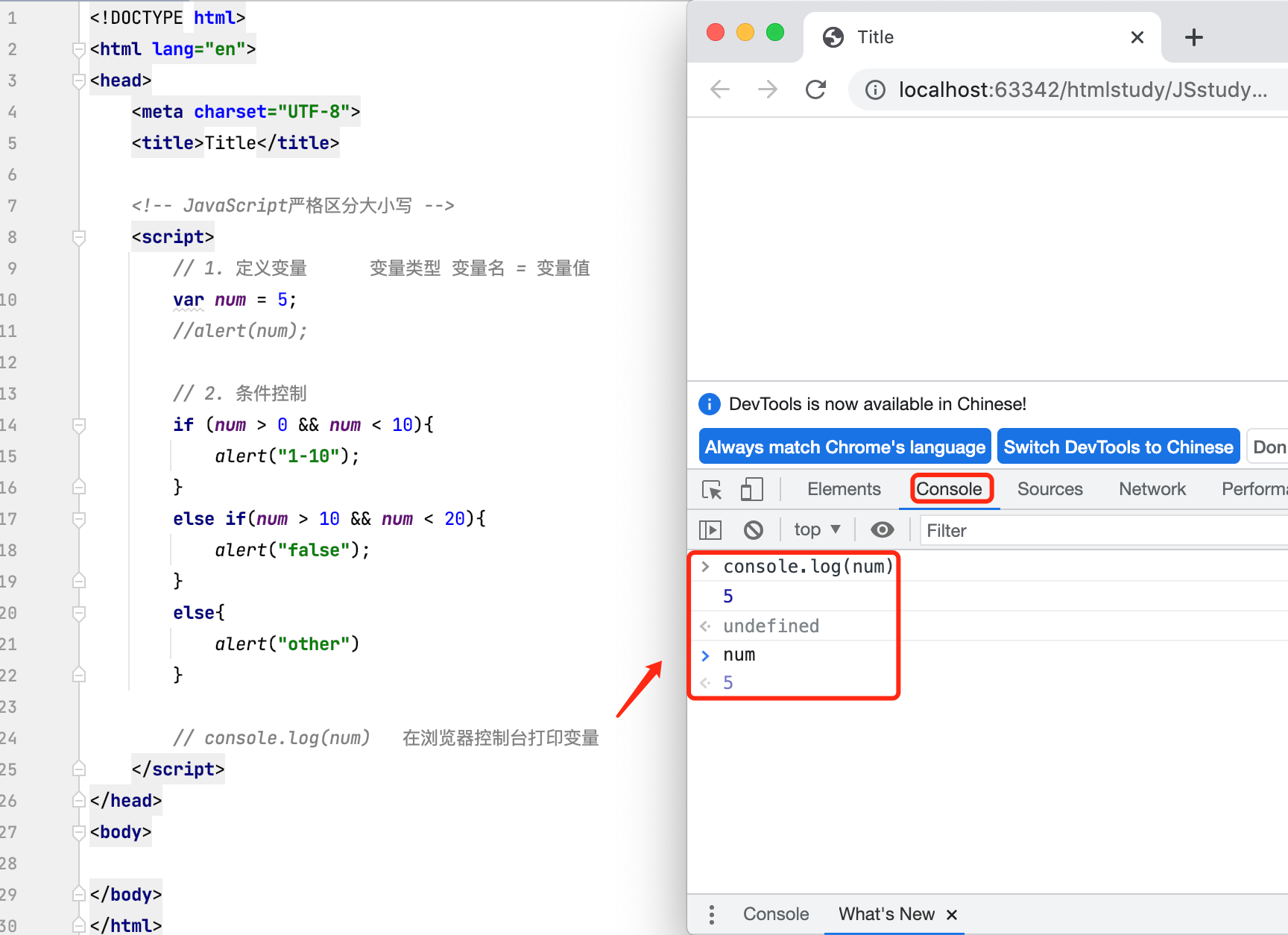Image resolution: width=1288 pixels, height=935 pixels.
Task: Fold the if block on line 14
Action: 79,425
